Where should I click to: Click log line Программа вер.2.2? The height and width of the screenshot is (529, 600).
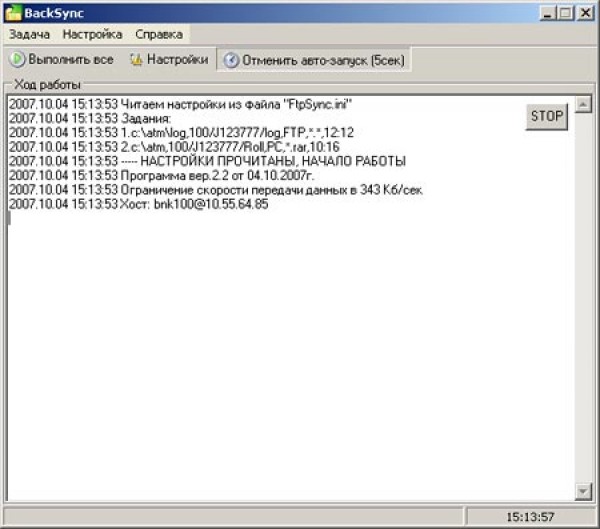point(161,176)
